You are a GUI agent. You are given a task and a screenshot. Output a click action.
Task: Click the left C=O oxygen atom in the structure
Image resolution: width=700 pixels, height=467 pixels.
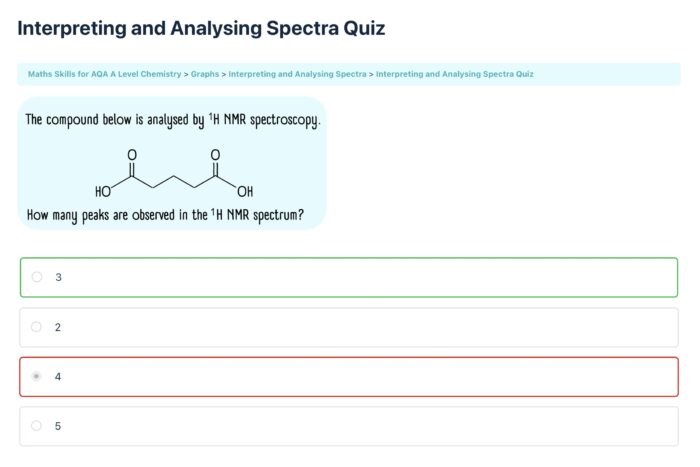(x=132, y=155)
